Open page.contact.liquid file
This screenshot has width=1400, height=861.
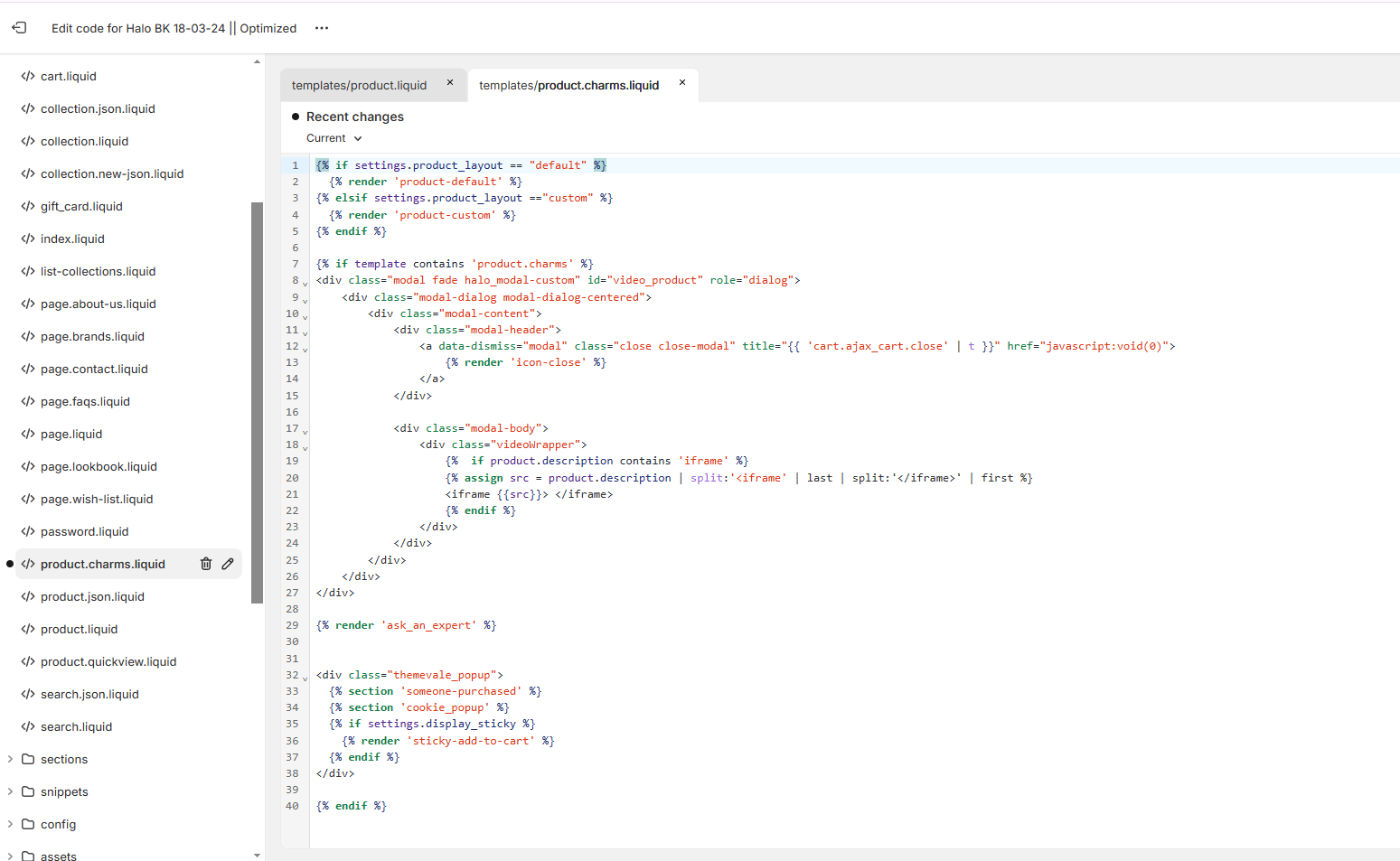94,369
